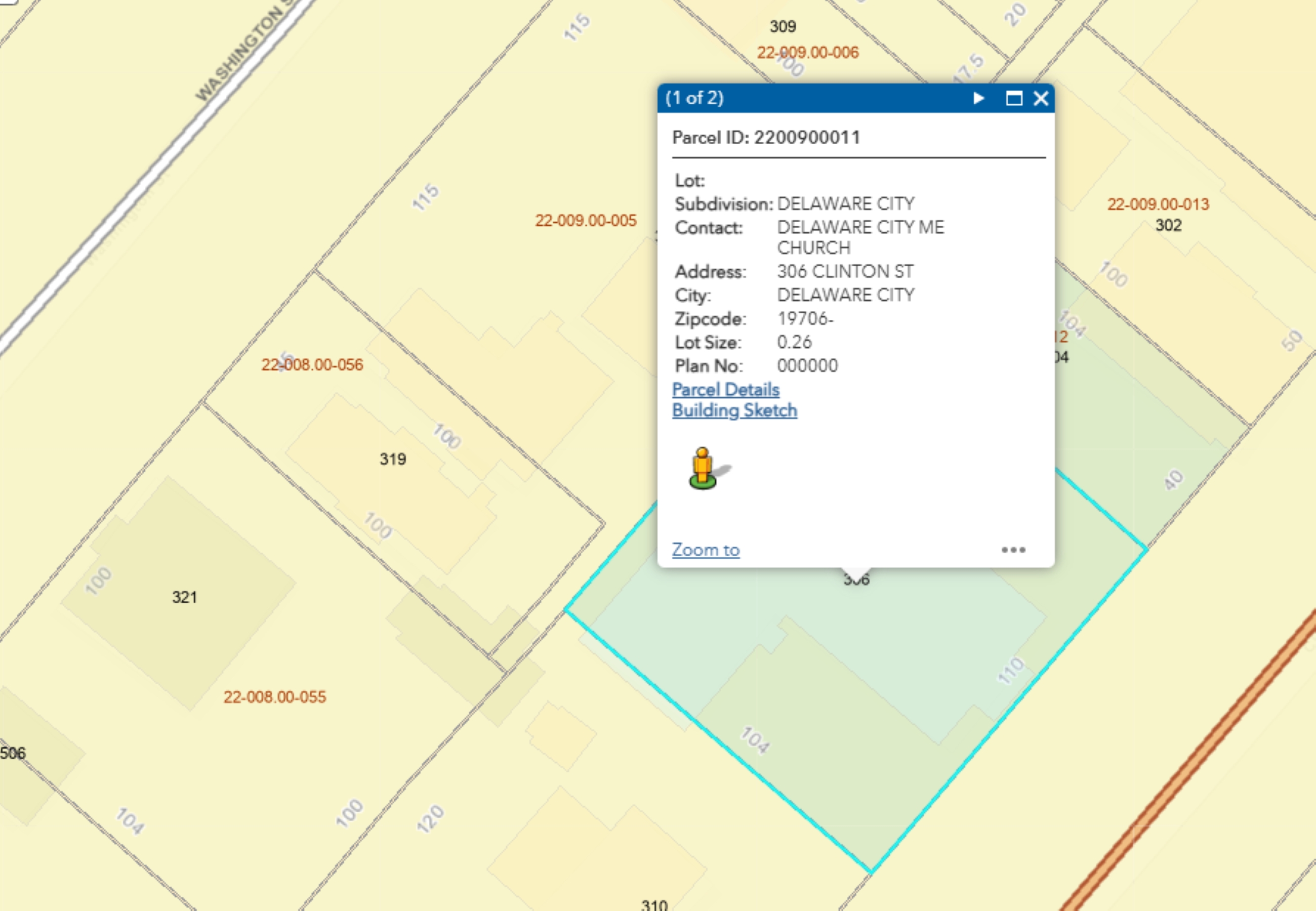Click Zoom to link in popup

706,550
